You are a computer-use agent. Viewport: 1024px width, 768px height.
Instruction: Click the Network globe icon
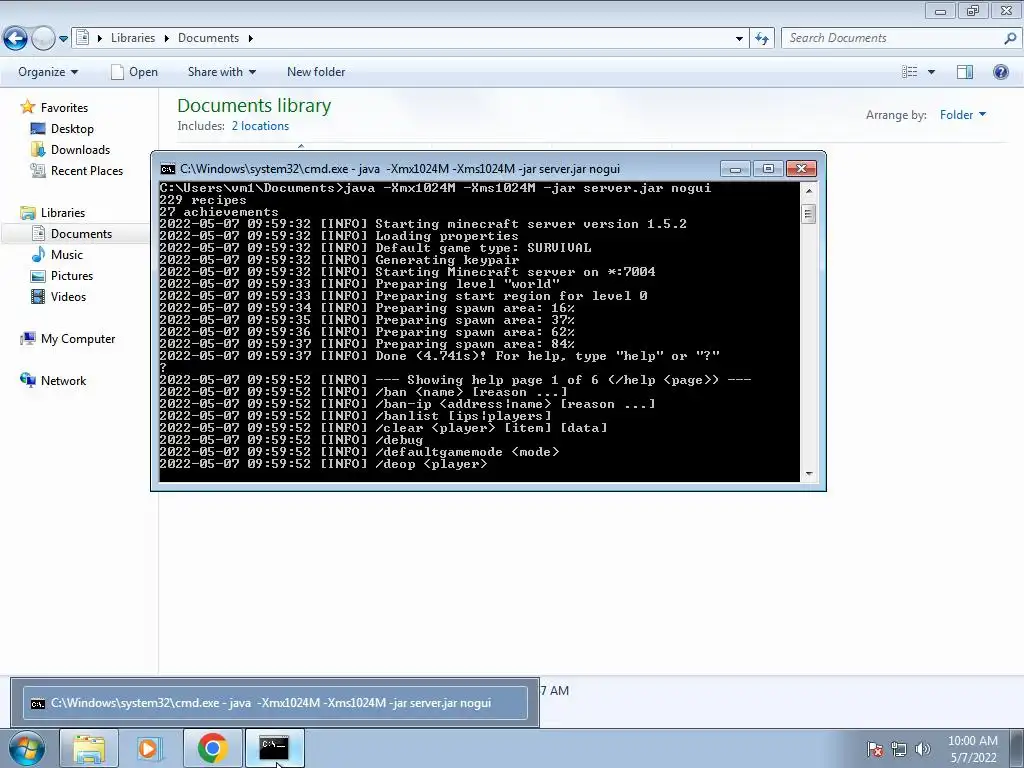(x=27, y=380)
